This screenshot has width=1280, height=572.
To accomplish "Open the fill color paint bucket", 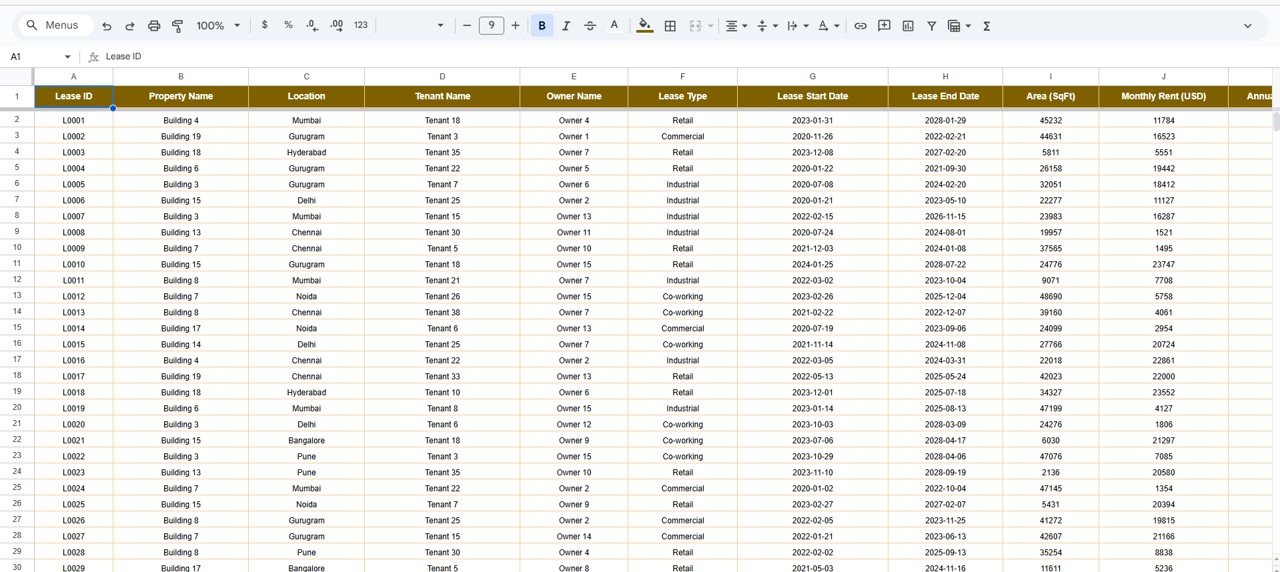I will 644,26.
